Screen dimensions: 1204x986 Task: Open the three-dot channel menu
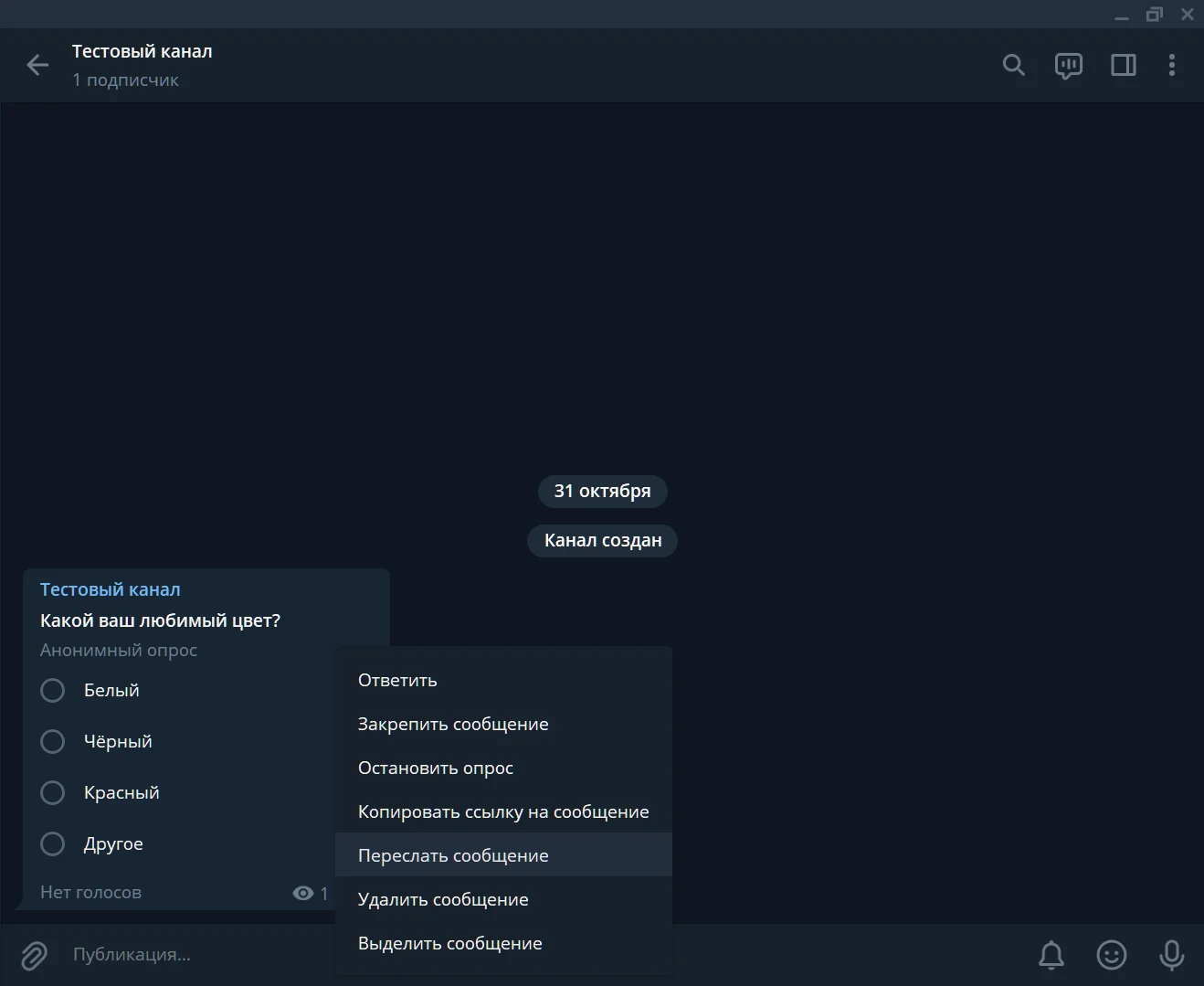[x=1171, y=65]
